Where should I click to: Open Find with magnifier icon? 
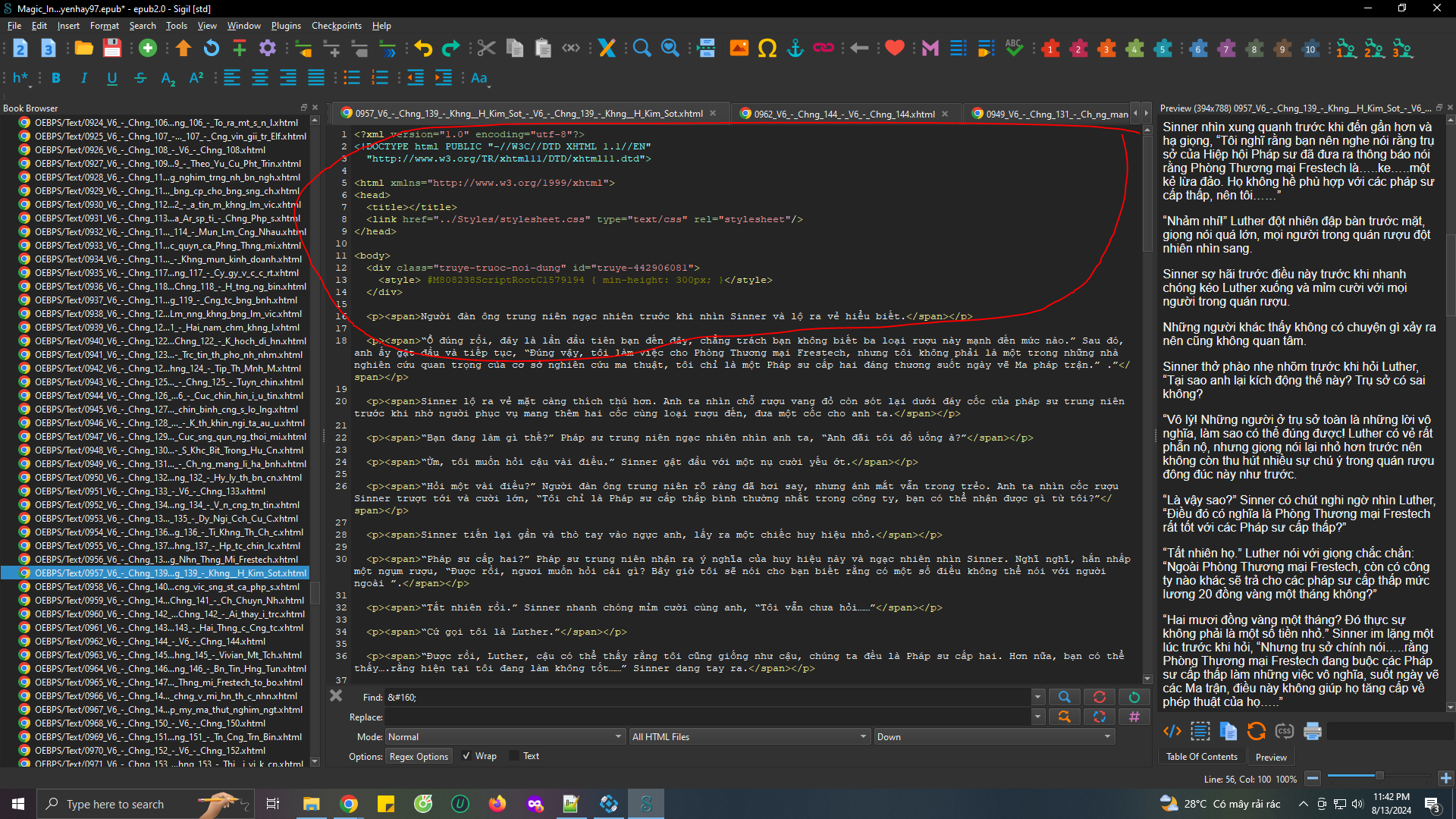coord(642,49)
